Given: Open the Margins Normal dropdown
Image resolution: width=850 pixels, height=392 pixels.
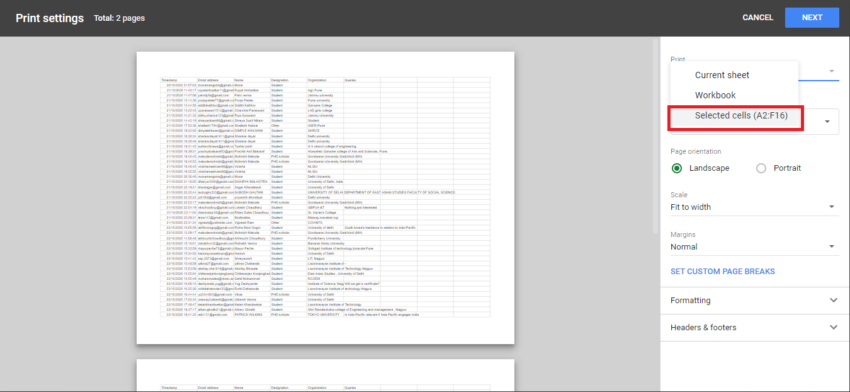Looking at the screenshot, I should tap(755, 247).
